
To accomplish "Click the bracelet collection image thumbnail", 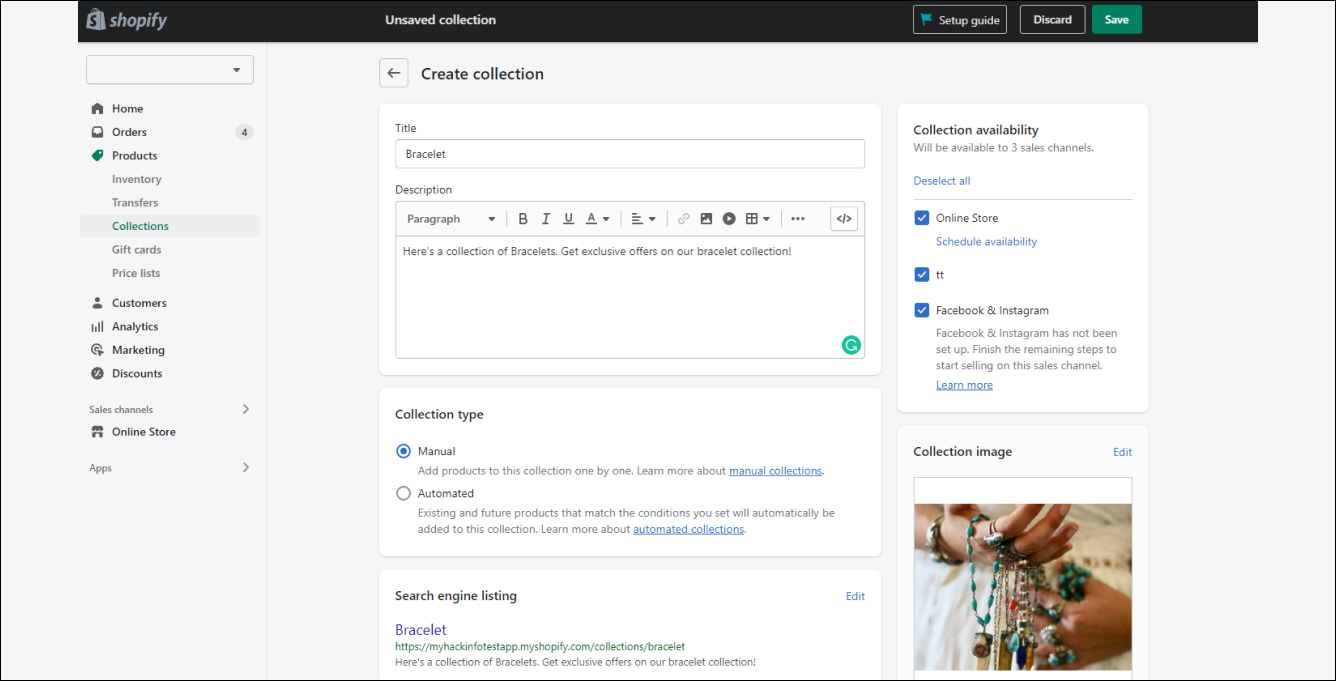I will point(1023,586).
